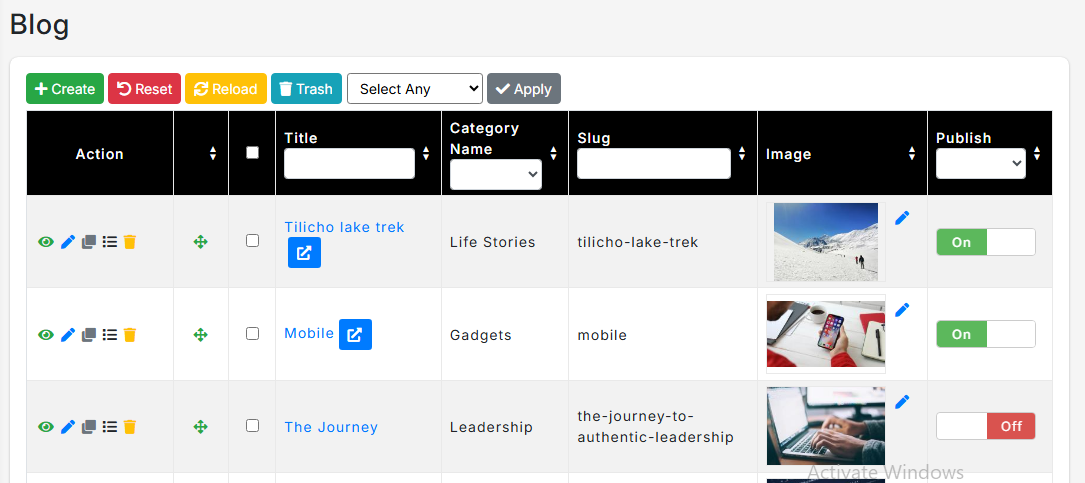Open list icon for Tilicho lake trek
Image resolution: width=1085 pixels, height=483 pixels.
(109, 242)
